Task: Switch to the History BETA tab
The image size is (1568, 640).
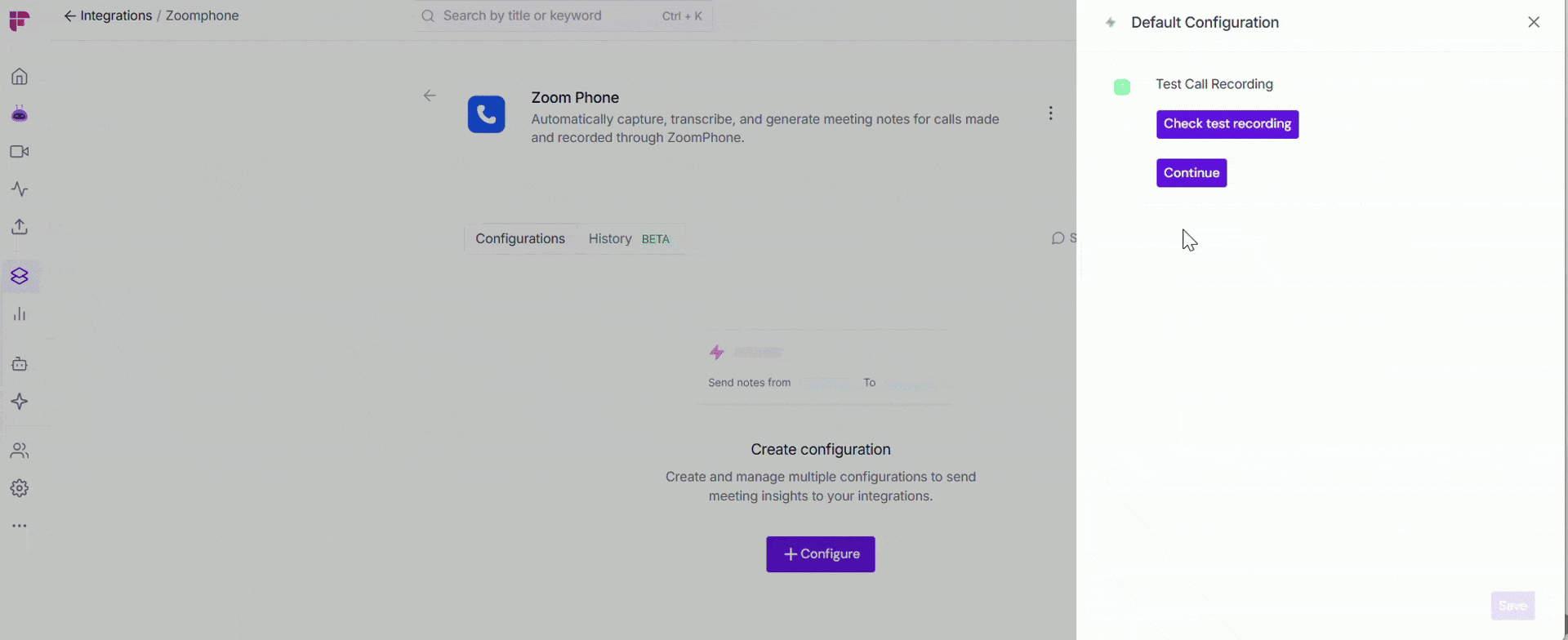Action: [x=630, y=238]
